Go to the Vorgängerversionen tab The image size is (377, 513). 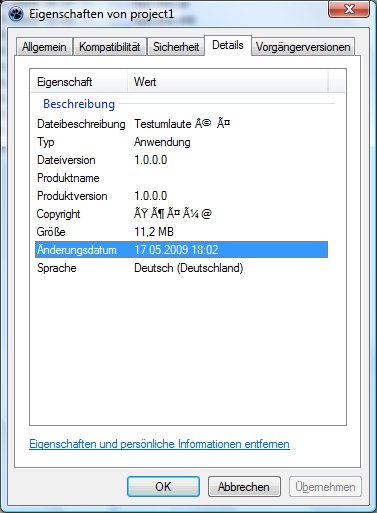[x=303, y=47]
